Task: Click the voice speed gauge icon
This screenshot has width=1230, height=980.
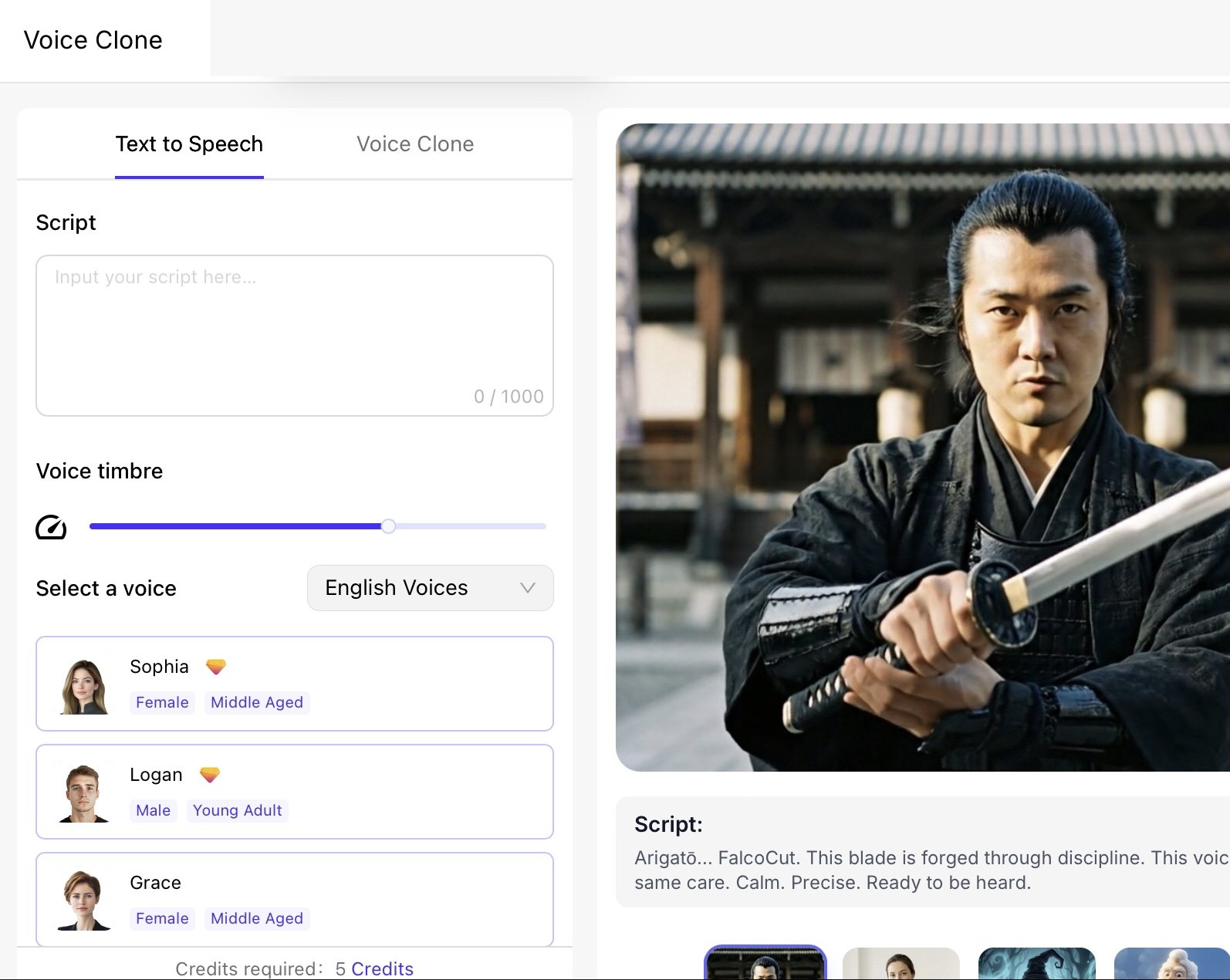Action: point(51,527)
